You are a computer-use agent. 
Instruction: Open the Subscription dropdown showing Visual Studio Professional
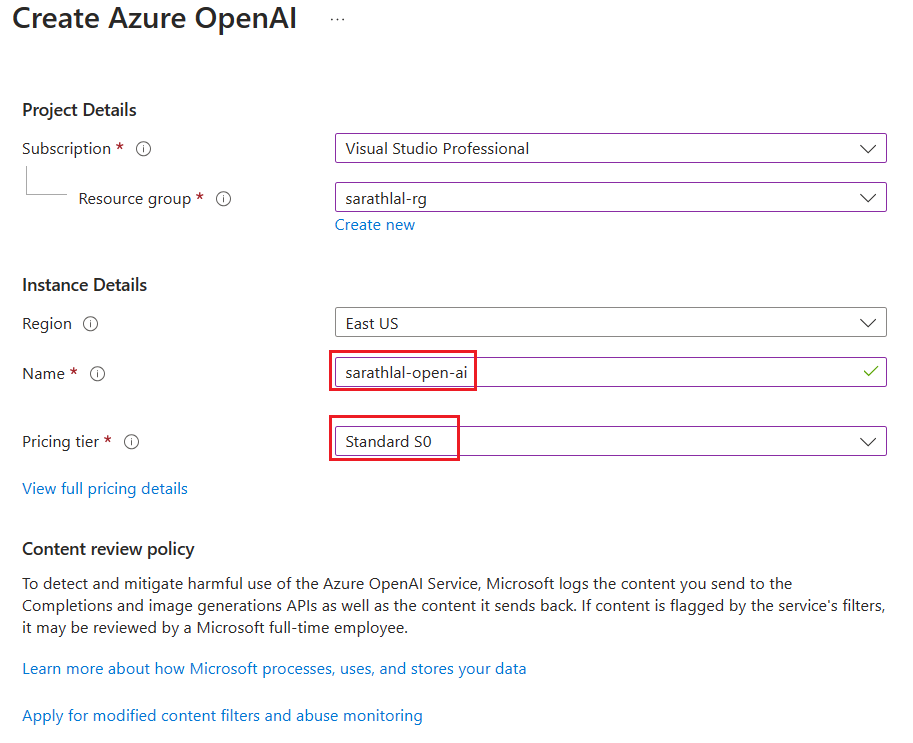pyautogui.click(x=610, y=148)
